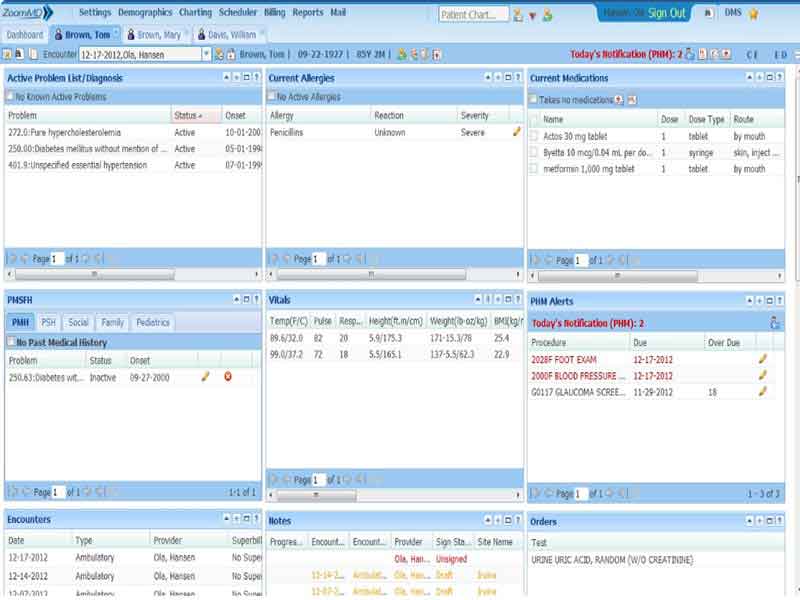Add a new entry in Current Allergies panel
The image size is (800, 600).
[x=498, y=78]
